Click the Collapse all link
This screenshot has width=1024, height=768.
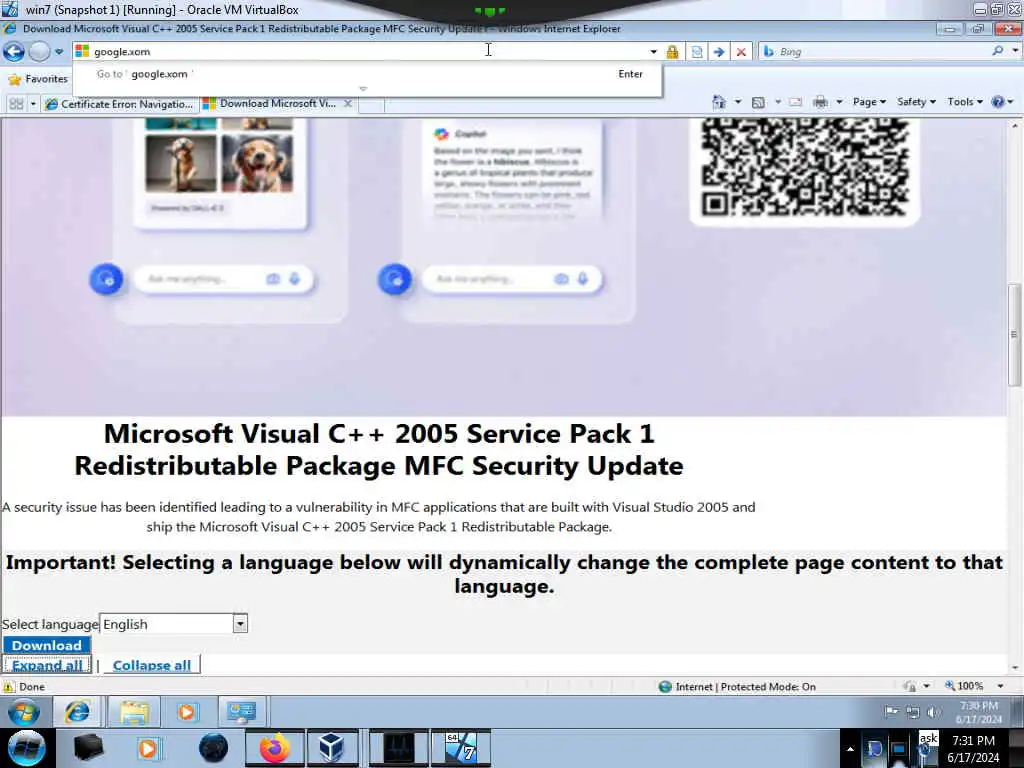click(x=152, y=665)
